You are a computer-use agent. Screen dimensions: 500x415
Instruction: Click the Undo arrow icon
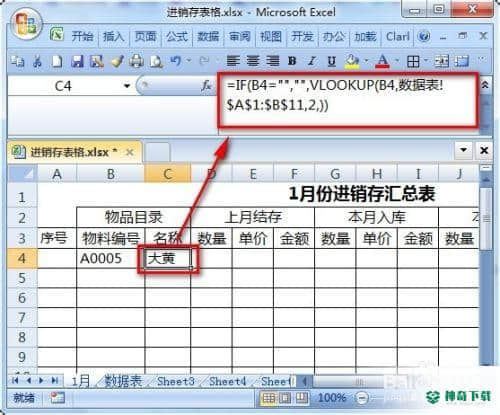tap(176, 61)
